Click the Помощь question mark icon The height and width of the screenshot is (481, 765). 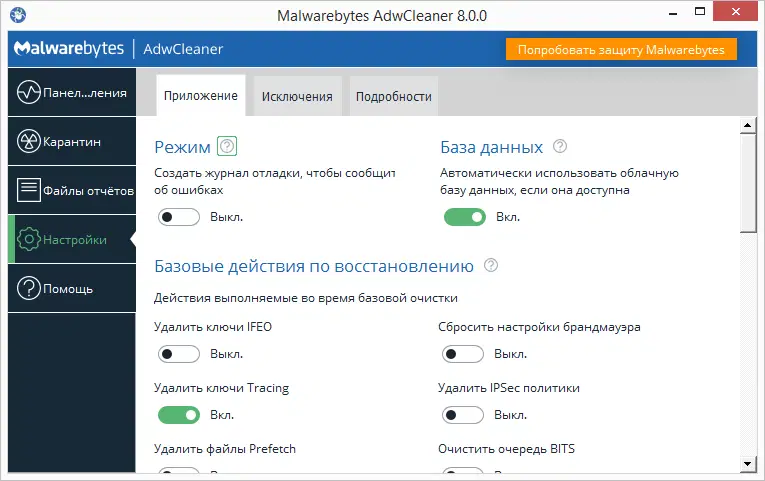pyautogui.click(x=29, y=288)
